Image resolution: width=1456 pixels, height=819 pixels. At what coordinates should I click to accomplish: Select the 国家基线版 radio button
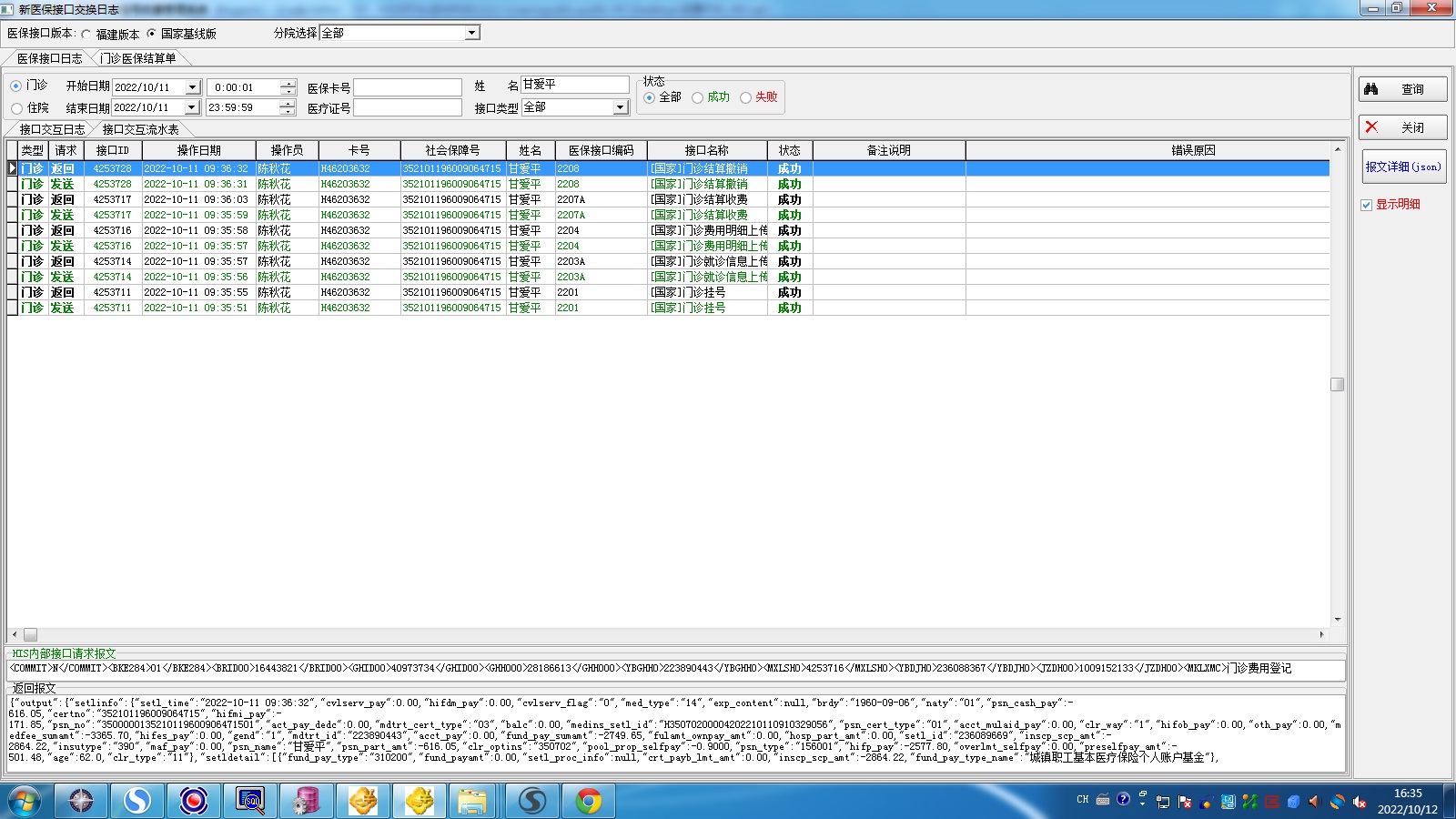(x=152, y=34)
